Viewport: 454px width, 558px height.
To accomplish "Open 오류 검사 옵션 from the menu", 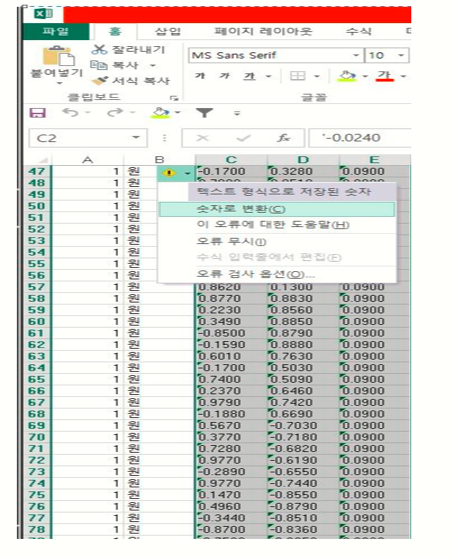I will pyautogui.click(x=255, y=274).
